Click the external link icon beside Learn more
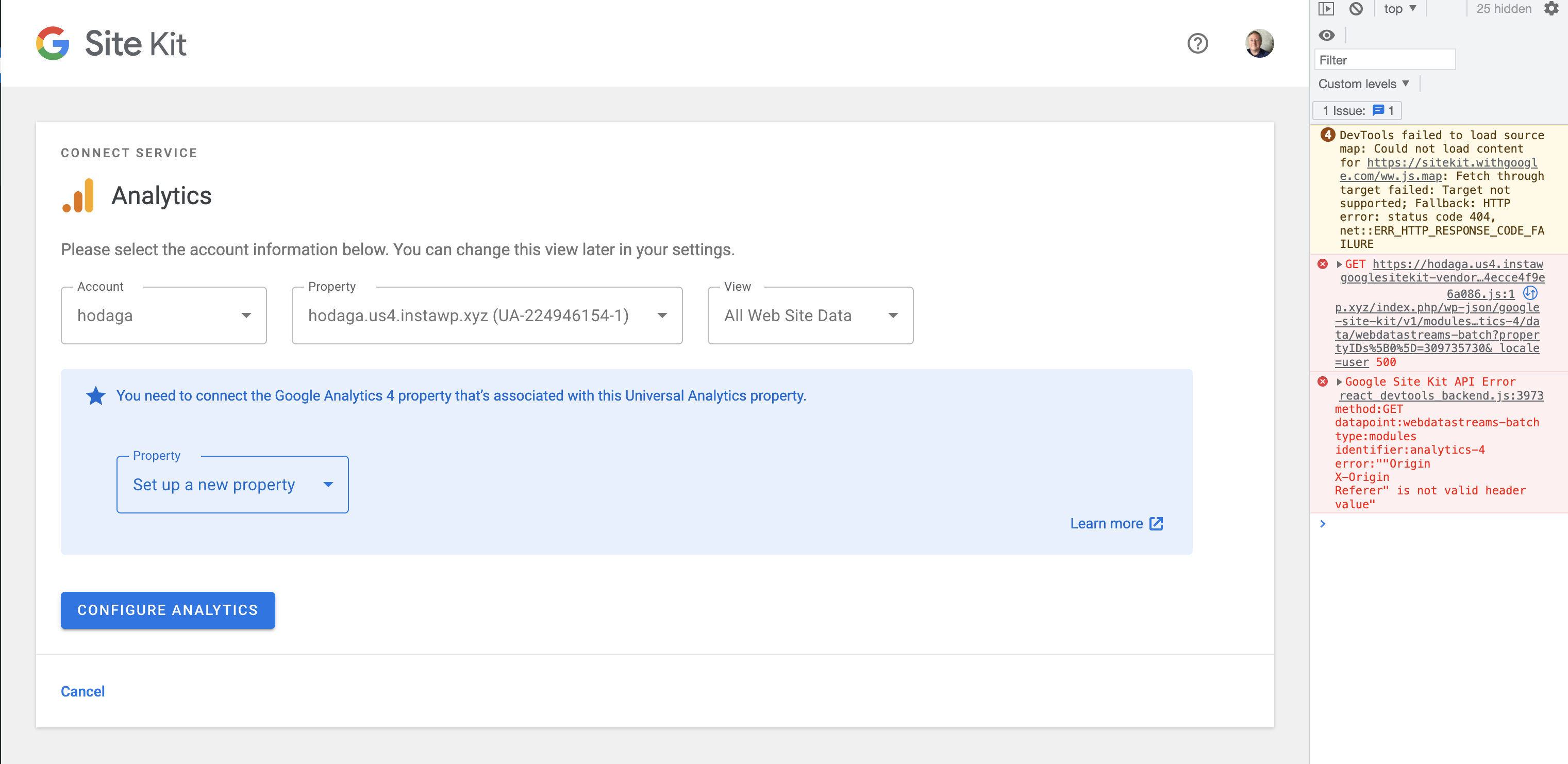 pyautogui.click(x=1156, y=524)
